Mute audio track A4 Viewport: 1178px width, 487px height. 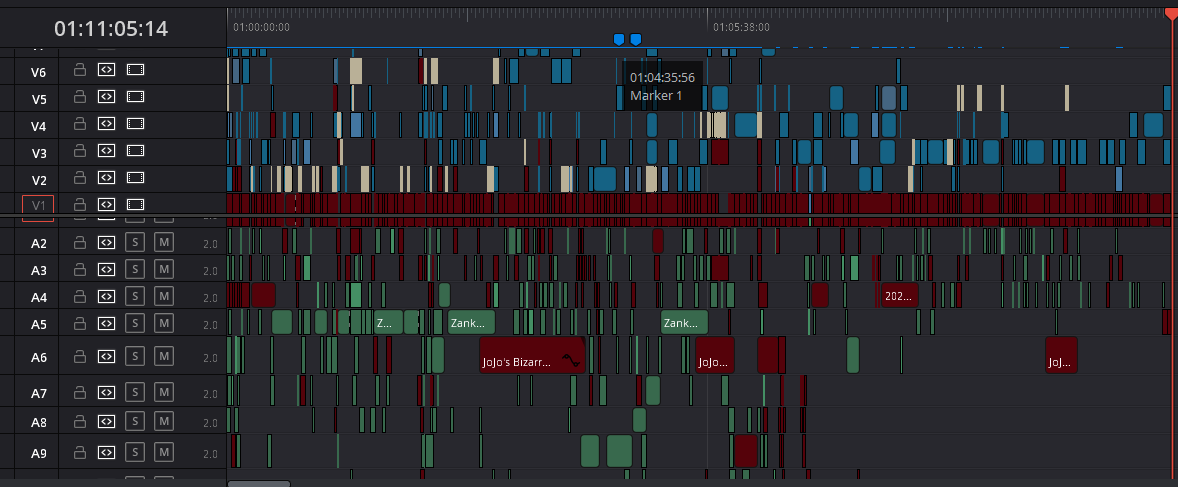pos(164,297)
